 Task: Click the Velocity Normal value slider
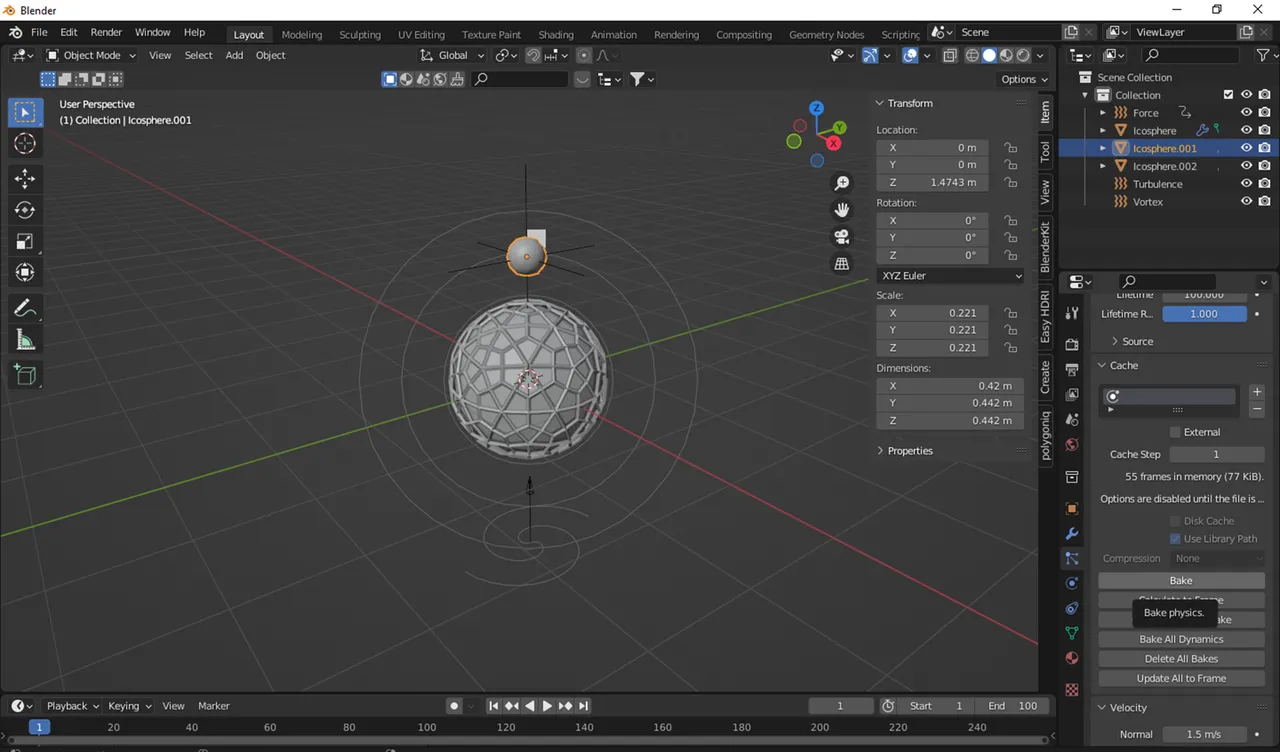point(1204,734)
